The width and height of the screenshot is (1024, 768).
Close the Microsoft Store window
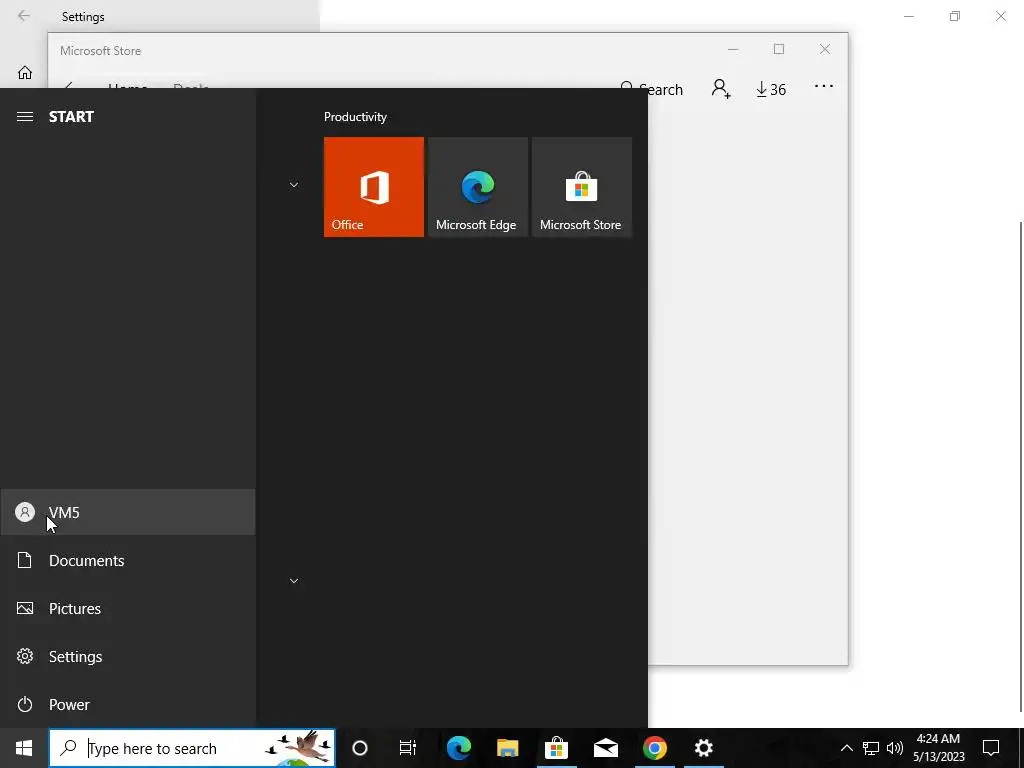pyautogui.click(x=825, y=50)
